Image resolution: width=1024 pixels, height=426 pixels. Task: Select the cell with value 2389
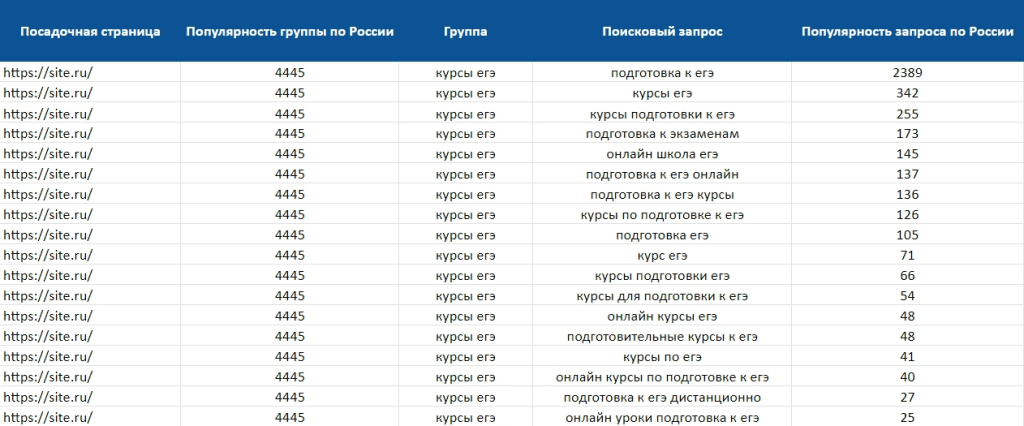[907, 73]
